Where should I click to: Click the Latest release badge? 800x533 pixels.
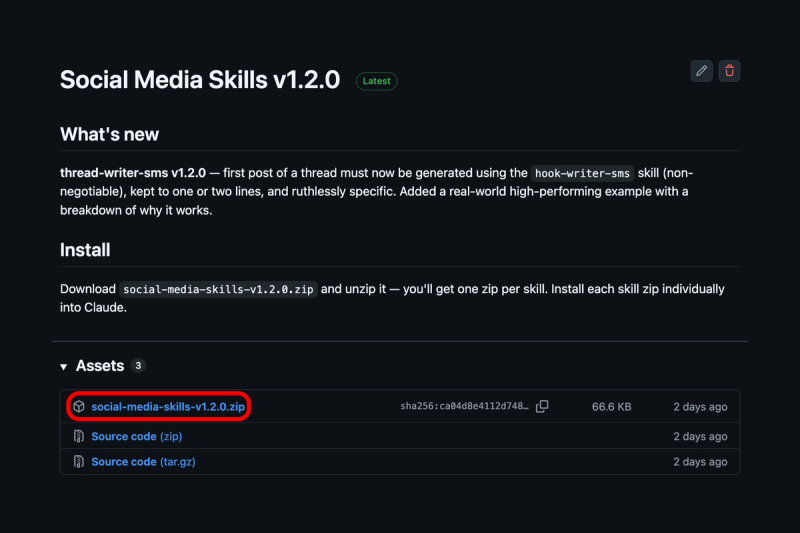point(377,81)
